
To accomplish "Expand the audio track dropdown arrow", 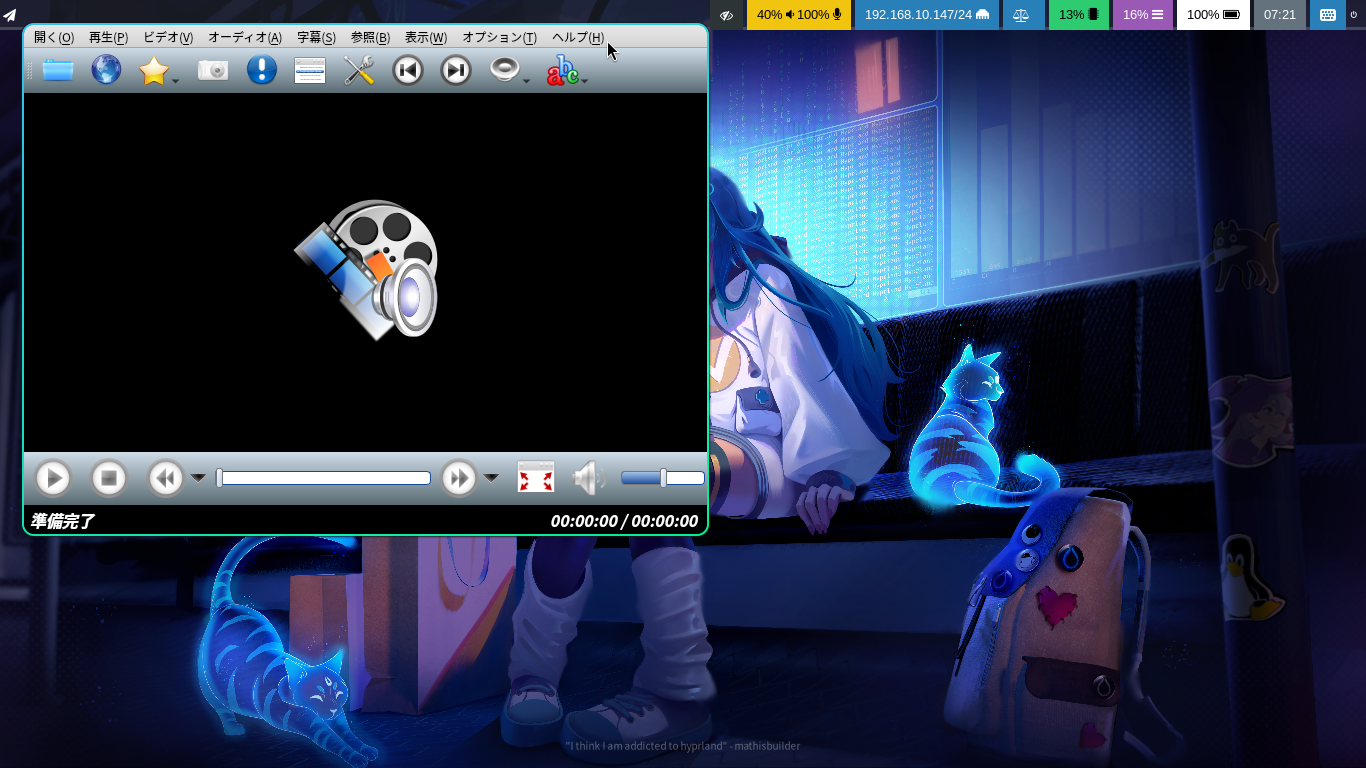I will [x=526, y=81].
